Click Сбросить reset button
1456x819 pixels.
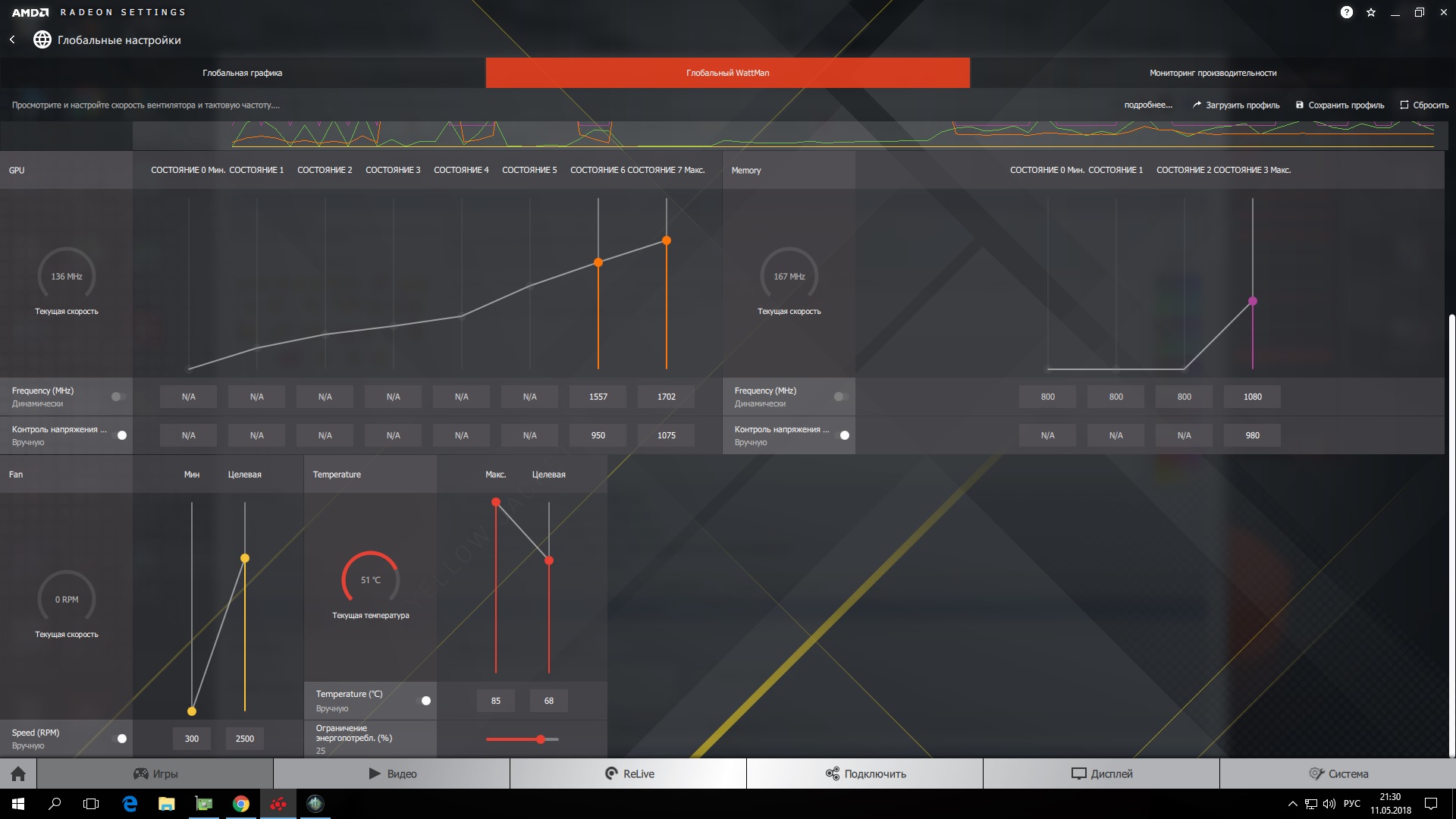pos(1423,105)
